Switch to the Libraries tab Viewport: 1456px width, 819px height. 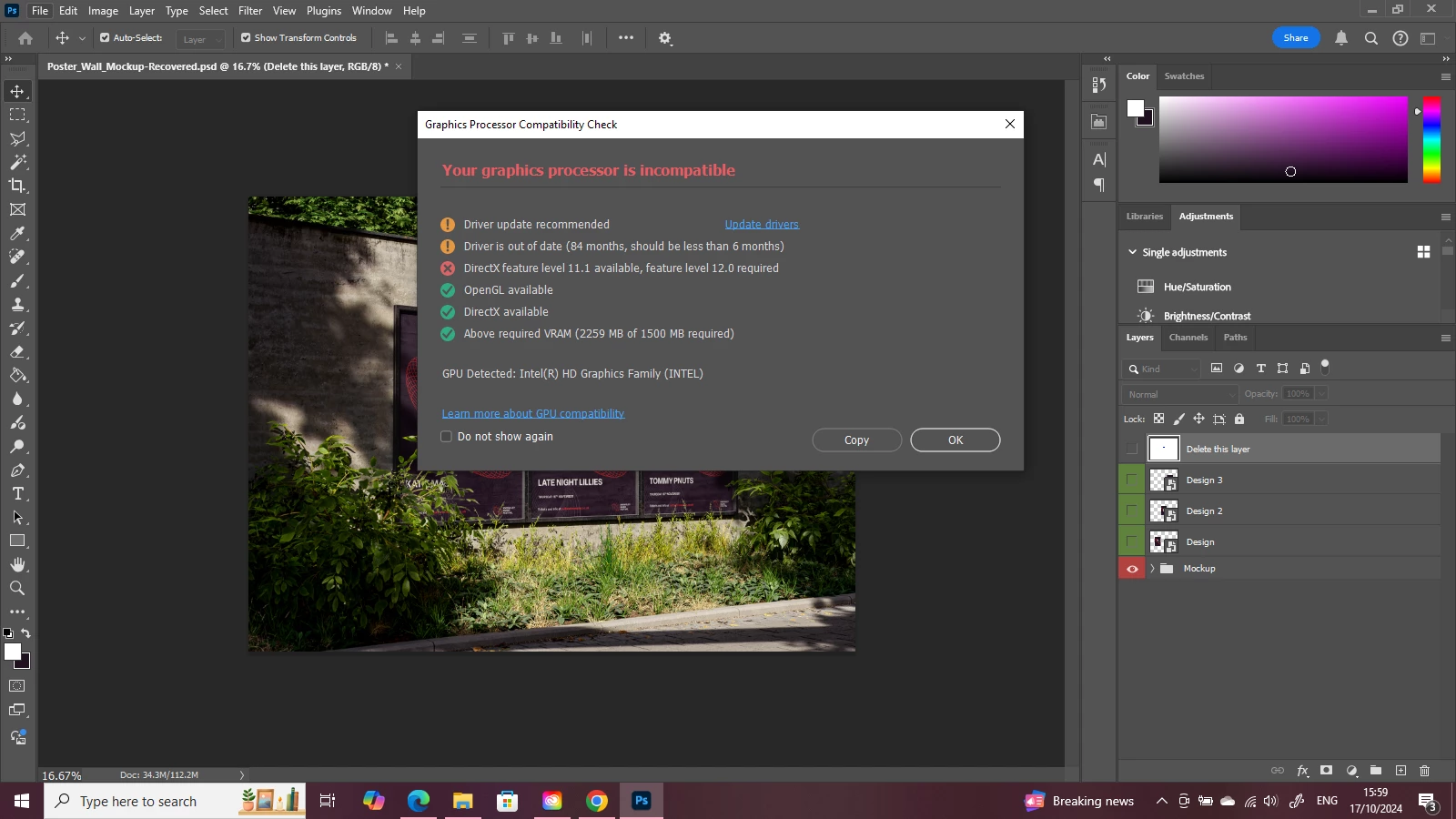click(1145, 217)
